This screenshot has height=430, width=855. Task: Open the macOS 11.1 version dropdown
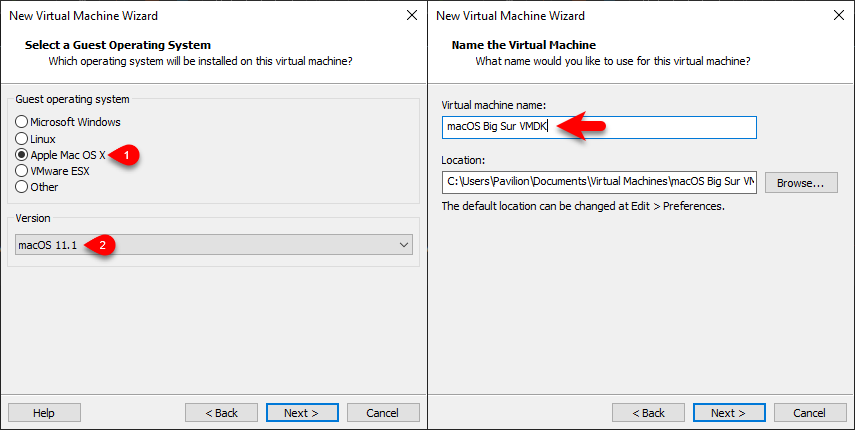pos(214,245)
